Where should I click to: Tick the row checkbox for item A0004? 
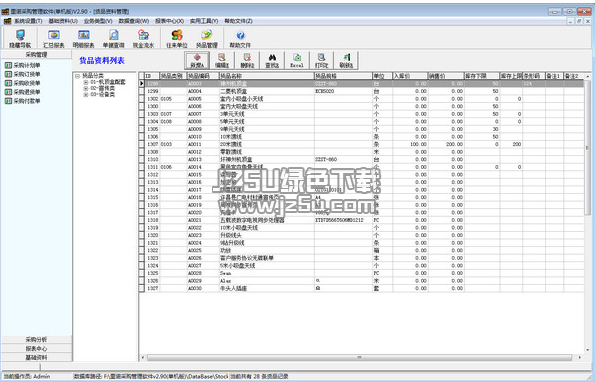pos(142,91)
